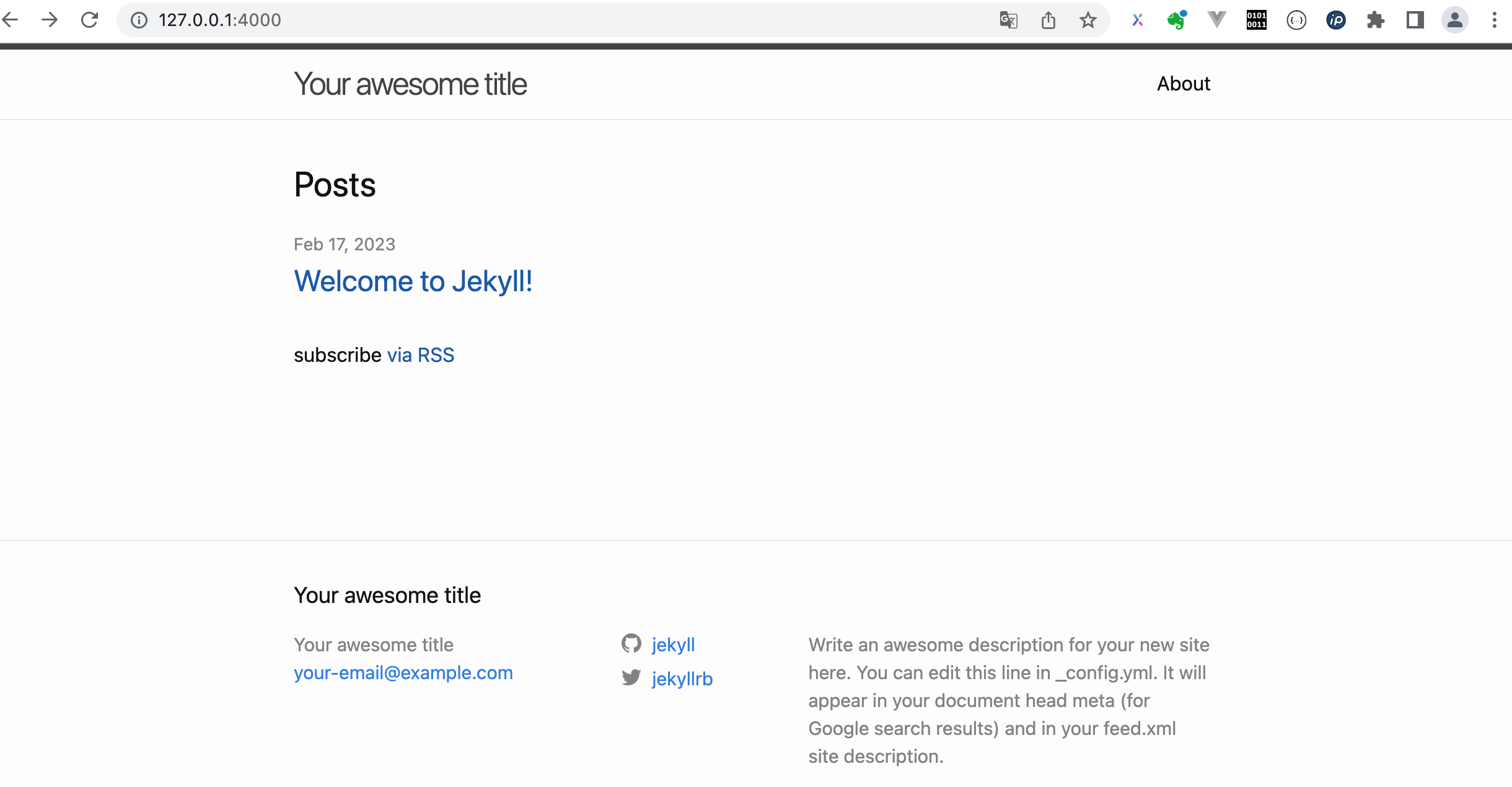Open the About page link

1184,84
